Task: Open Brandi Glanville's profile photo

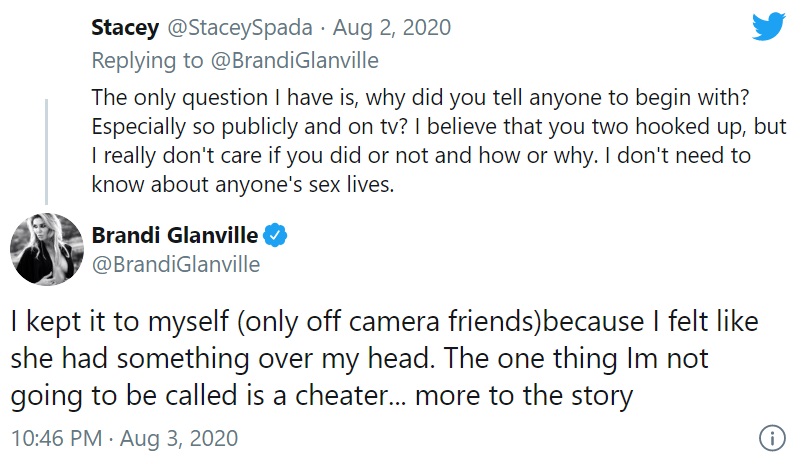Action: [47, 249]
